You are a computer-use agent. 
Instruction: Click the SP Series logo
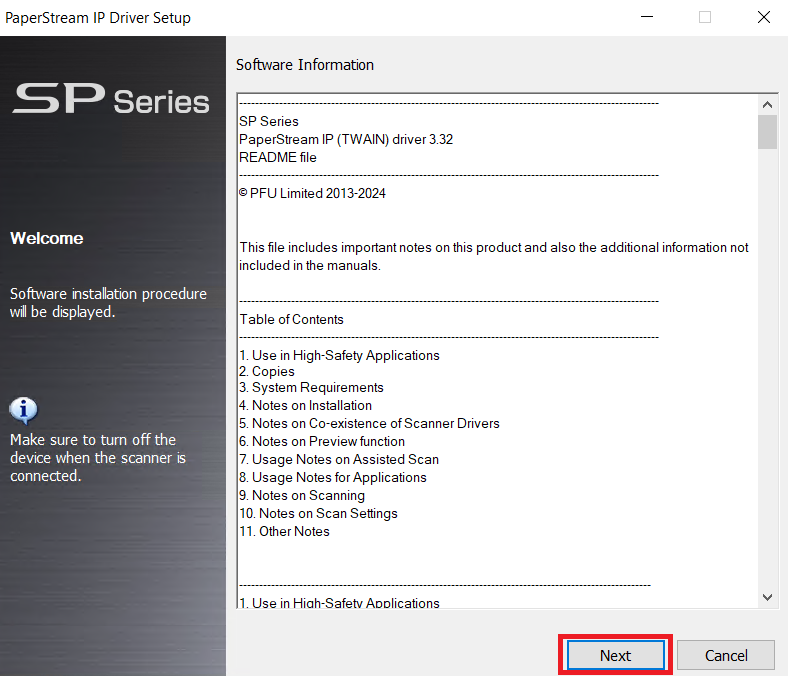(x=111, y=100)
